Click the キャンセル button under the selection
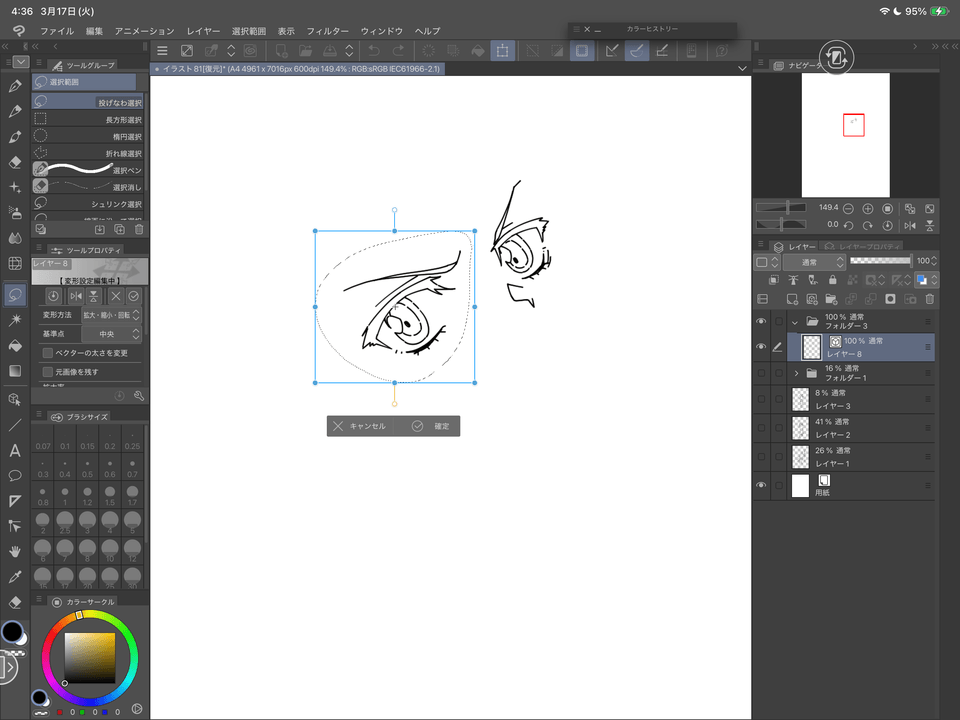The width and height of the screenshot is (960, 720). 361,426
